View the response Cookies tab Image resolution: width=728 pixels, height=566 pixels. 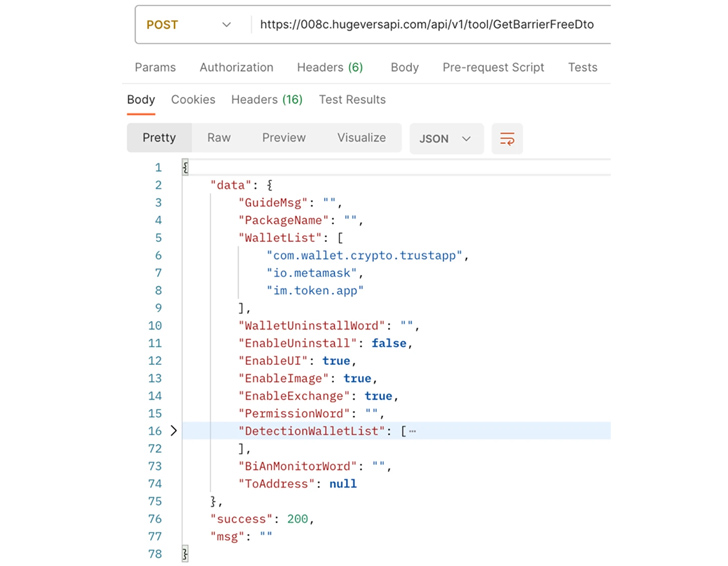tap(193, 100)
